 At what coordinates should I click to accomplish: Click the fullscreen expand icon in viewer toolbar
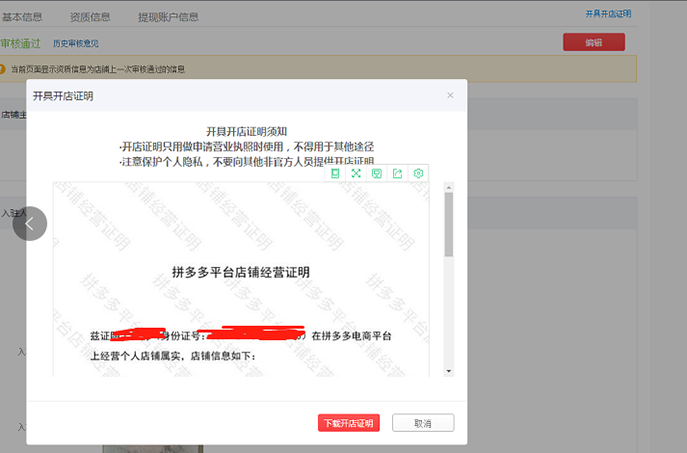click(x=356, y=173)
